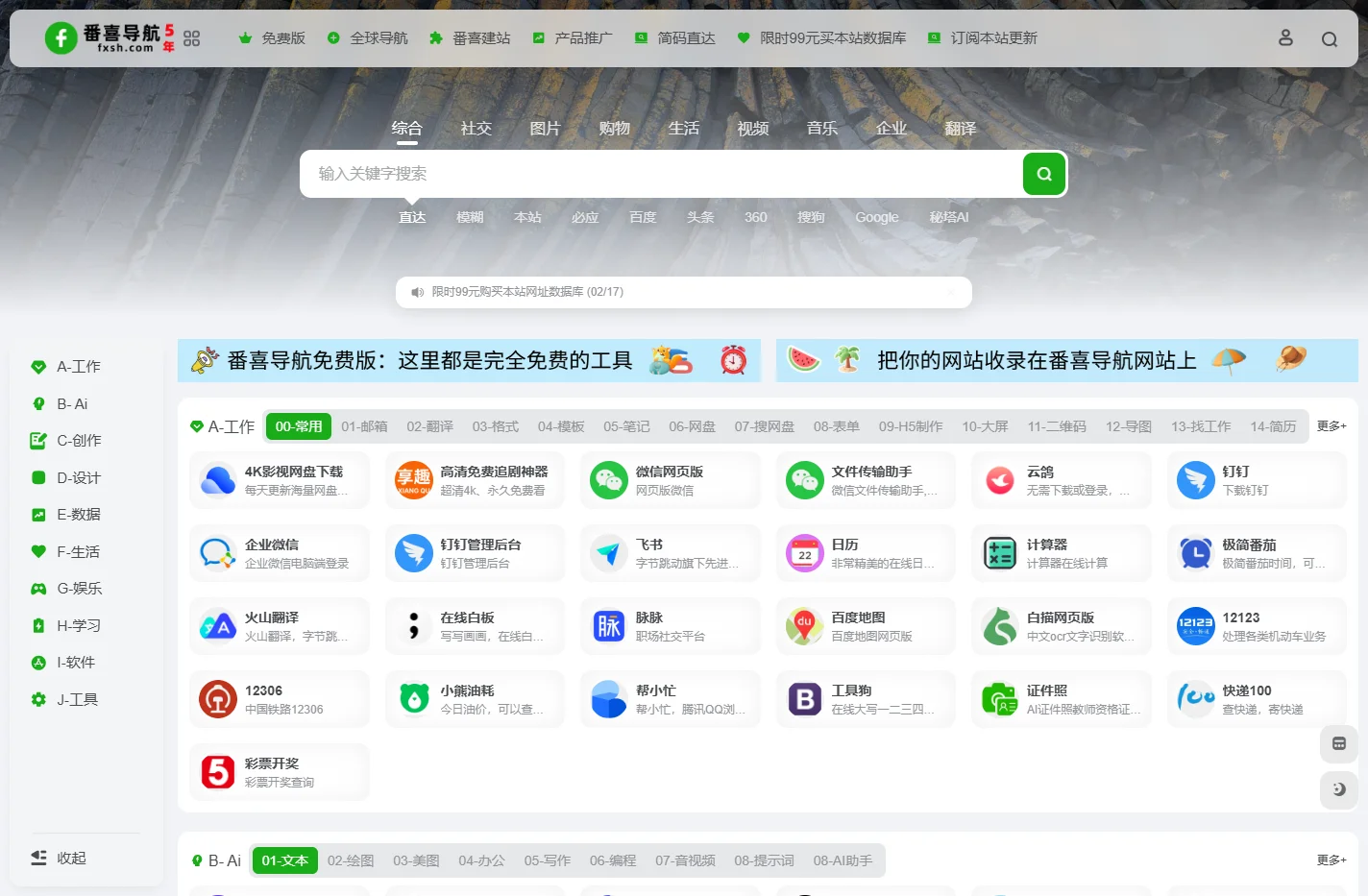Open the 番喜建站 header menu item
This screenshot has height=896, width=1368.
[x=470, y=38]
